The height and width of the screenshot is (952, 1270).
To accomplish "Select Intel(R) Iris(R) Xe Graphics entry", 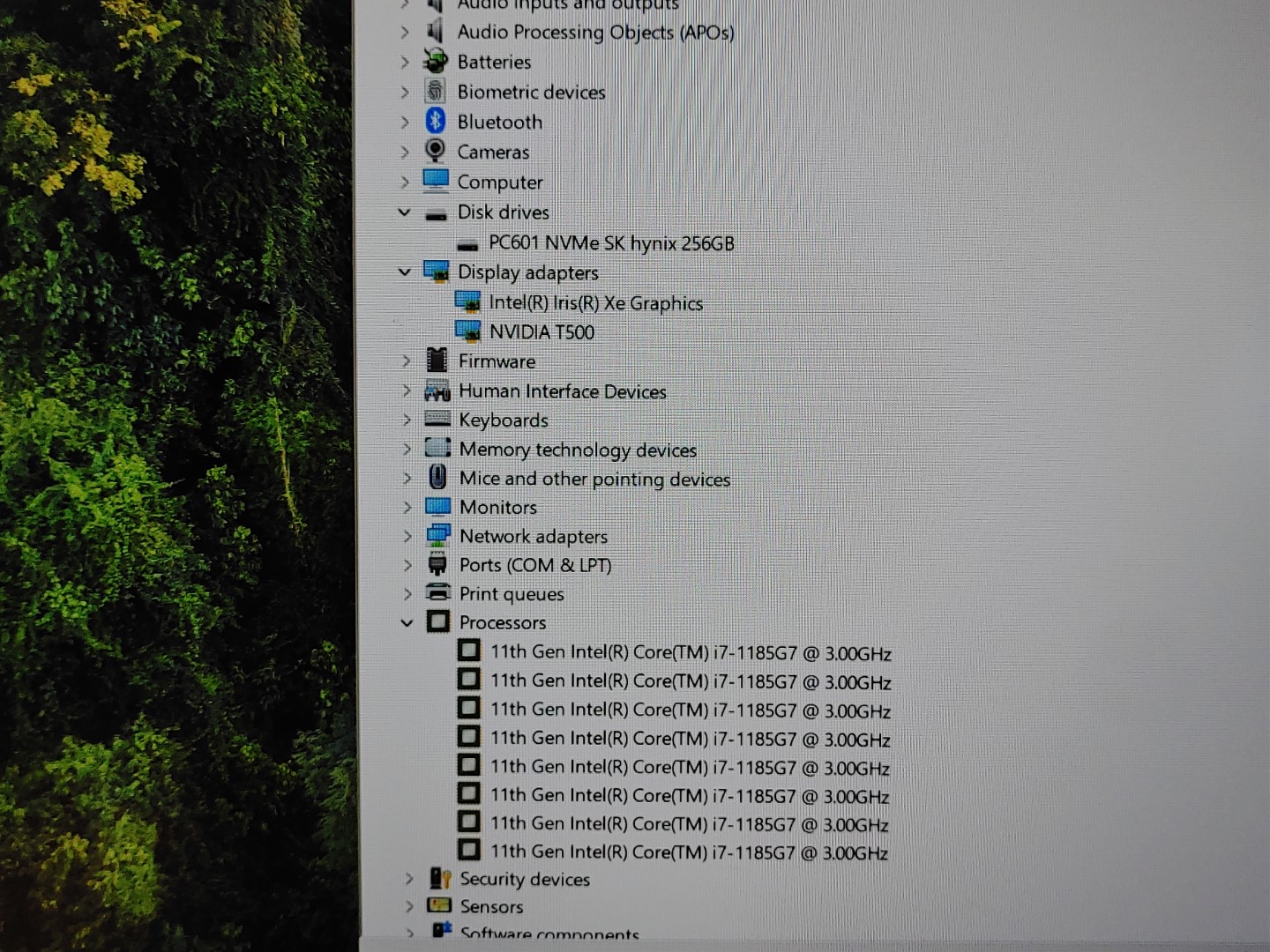I will (596, 303).
